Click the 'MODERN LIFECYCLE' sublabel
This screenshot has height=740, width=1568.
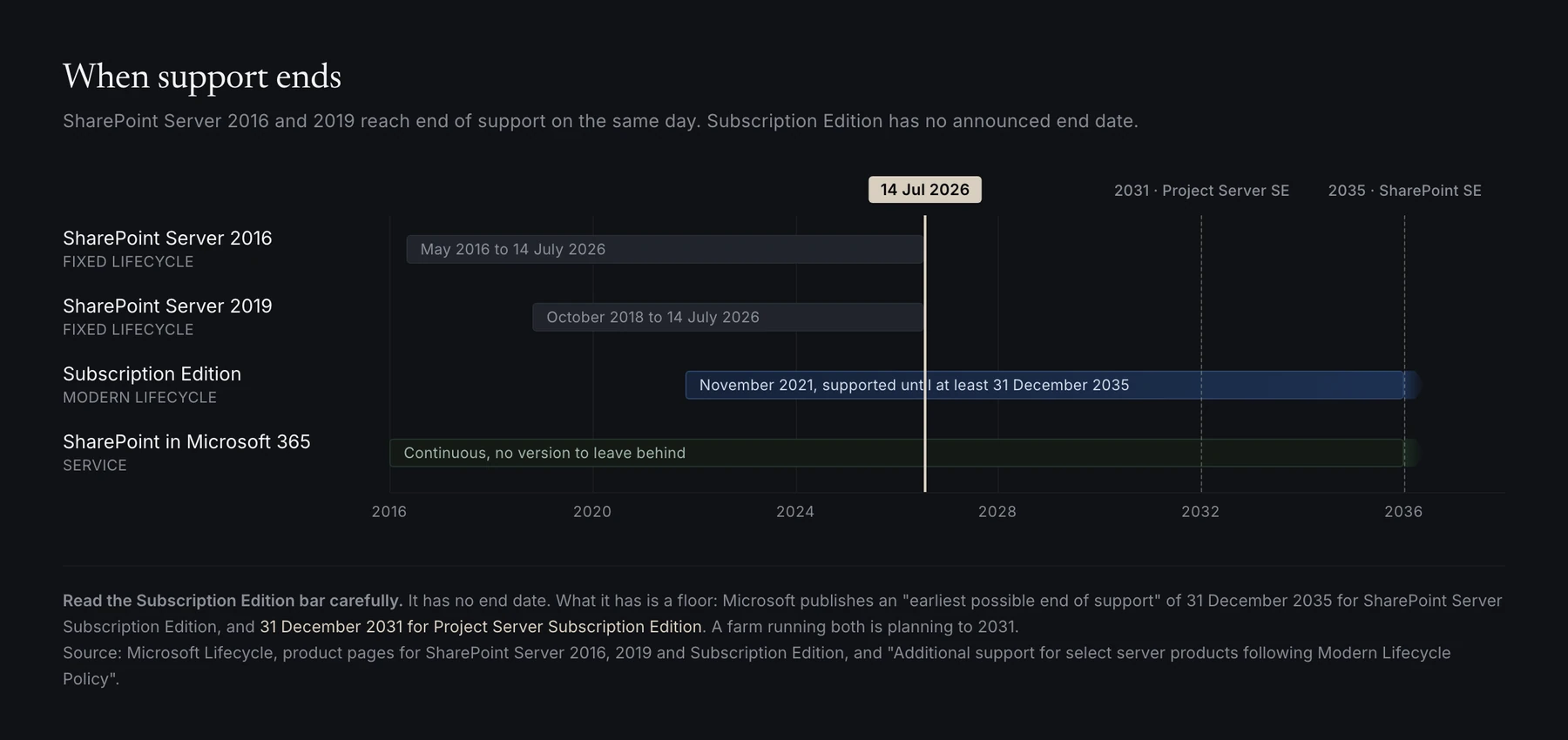point(139,397)
